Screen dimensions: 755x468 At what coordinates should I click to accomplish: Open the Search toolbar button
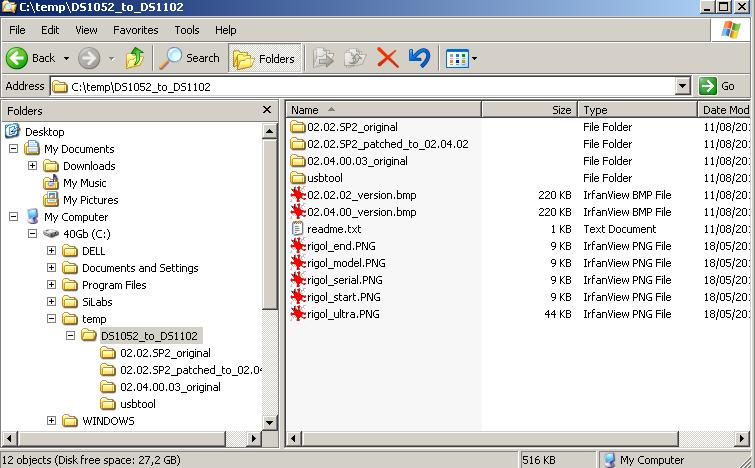click(192, 58)
